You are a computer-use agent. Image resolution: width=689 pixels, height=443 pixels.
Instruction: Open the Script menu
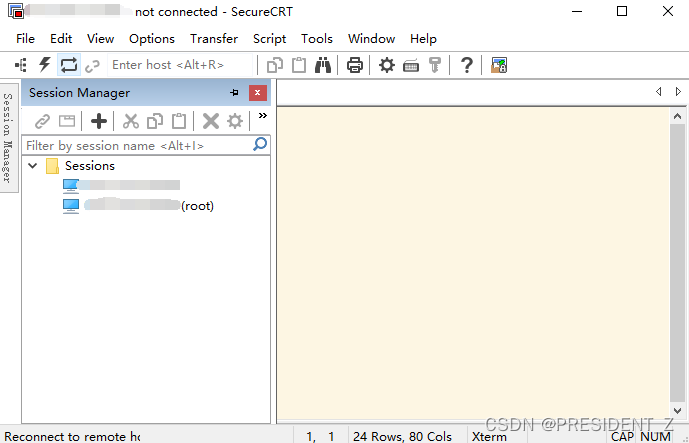click(x=269, y=39)
